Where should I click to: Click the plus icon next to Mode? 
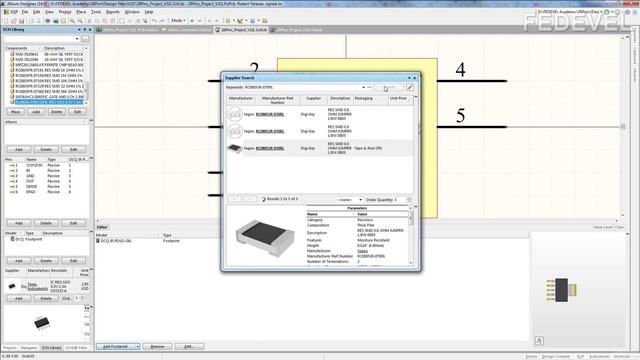192,21
